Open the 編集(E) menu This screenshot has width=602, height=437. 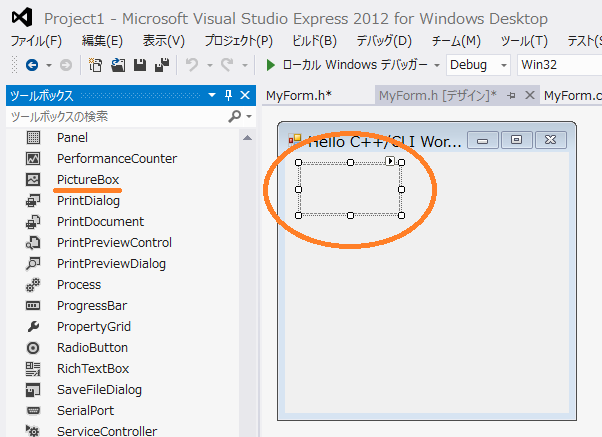coord(102,41)
